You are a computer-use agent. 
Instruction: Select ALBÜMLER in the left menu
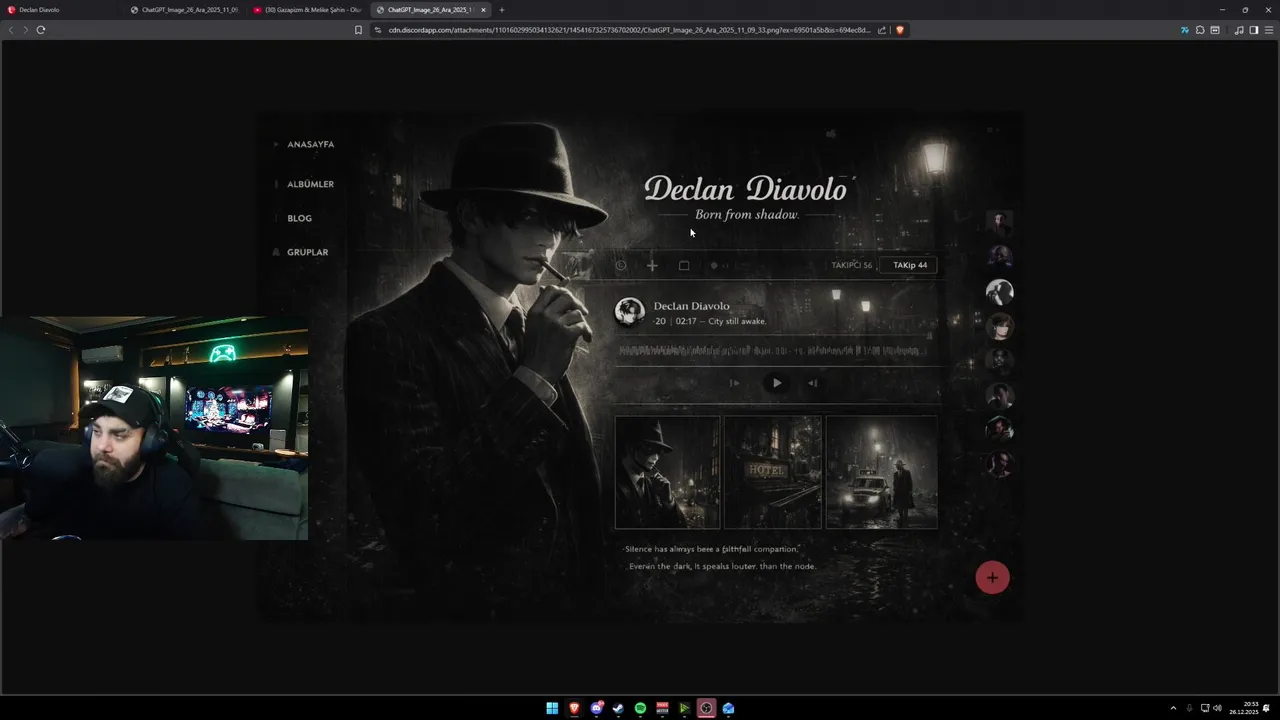click(310, 184)
